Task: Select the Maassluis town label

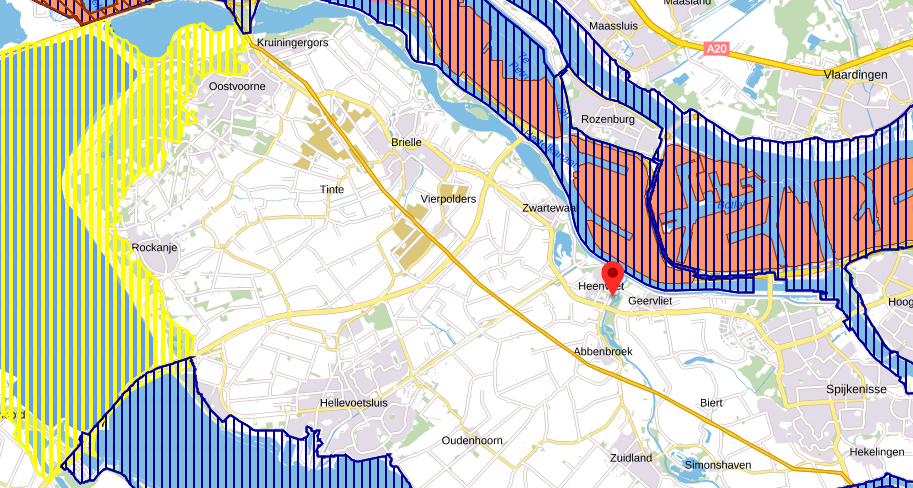Action: 614,26
